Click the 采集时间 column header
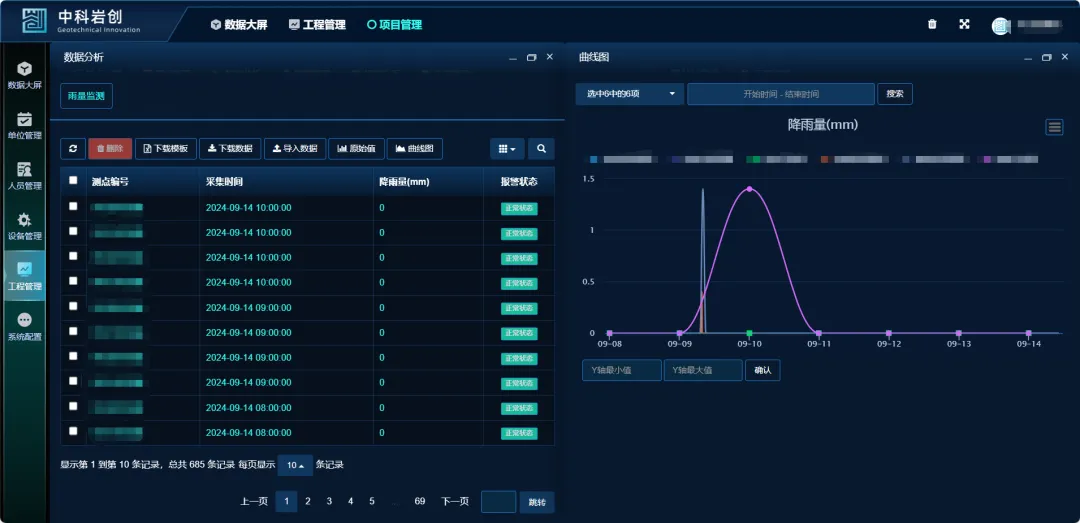Viewport: 1080px width, 523px height. [x=225, y=182]
